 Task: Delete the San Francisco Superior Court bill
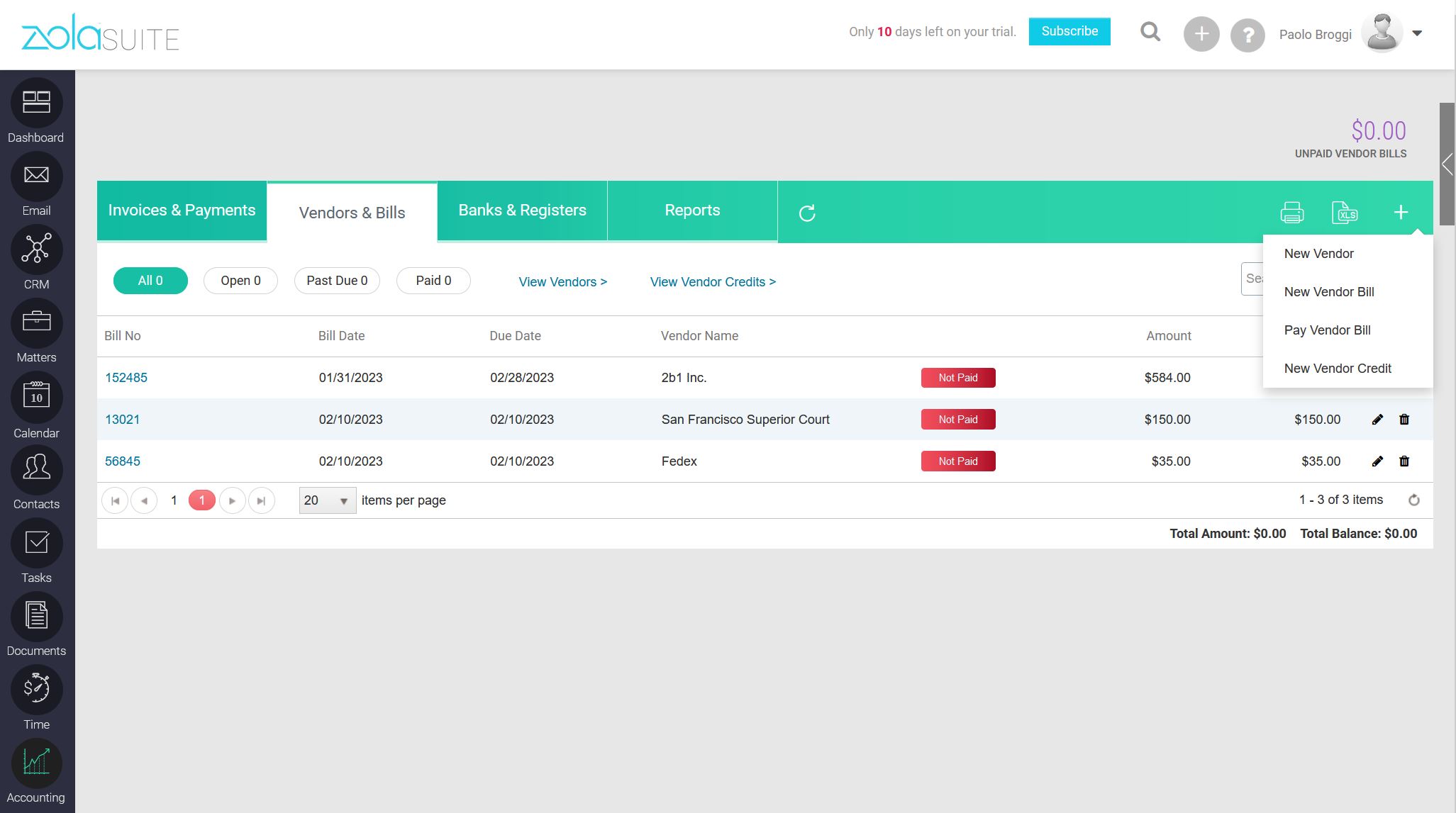(1404, 419)
